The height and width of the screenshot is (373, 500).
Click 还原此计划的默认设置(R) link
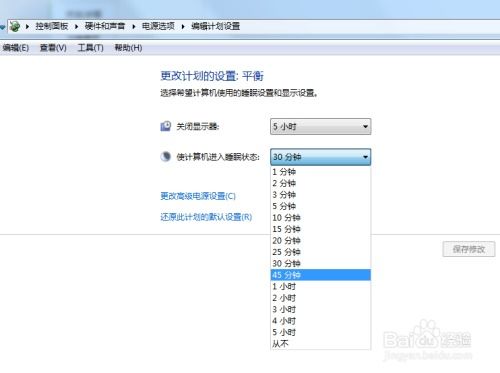[206, 217]
